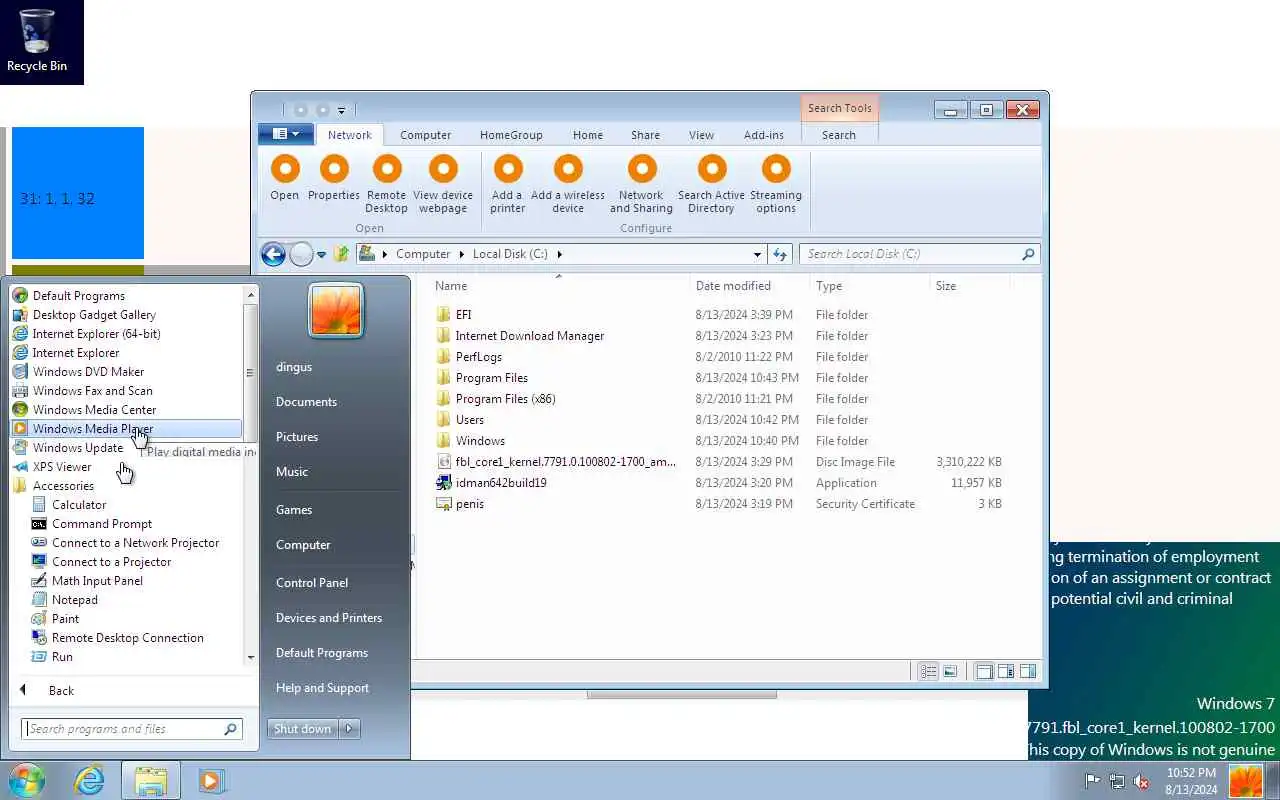Switch to the HomeGroup ribbon tab

(511, 135)
